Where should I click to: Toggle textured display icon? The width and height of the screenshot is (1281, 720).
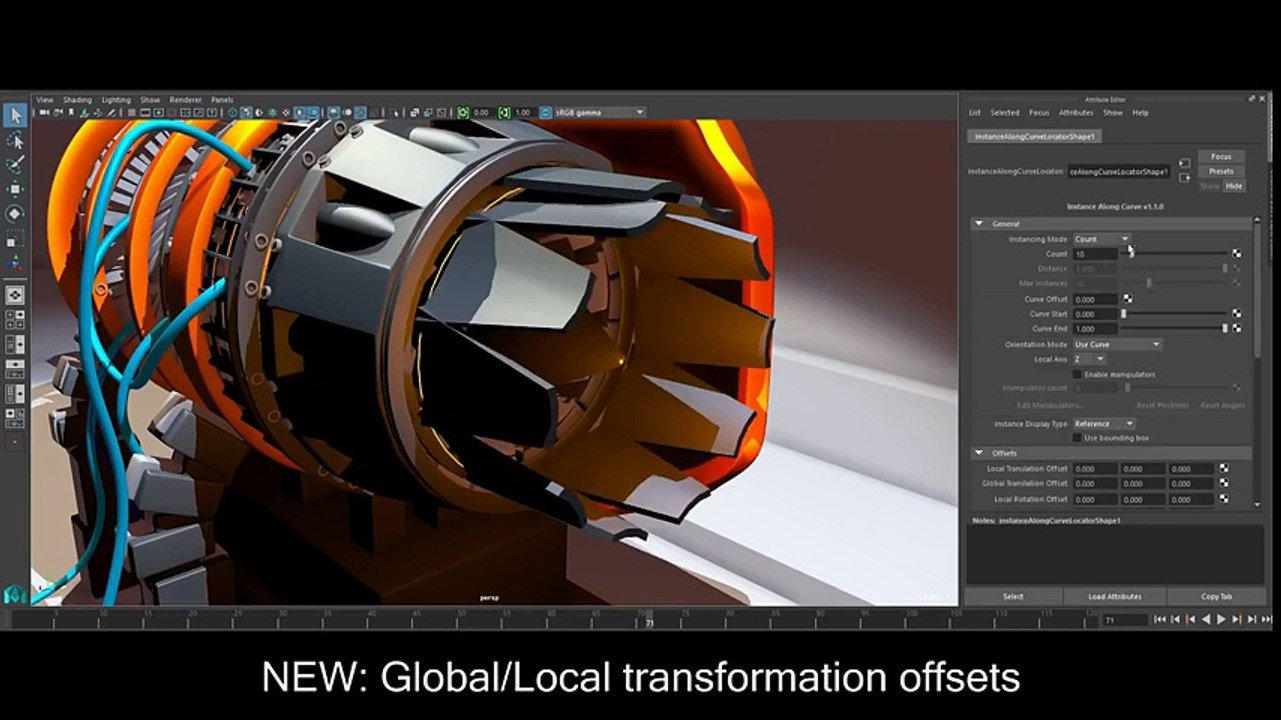[x=286, y=112]
